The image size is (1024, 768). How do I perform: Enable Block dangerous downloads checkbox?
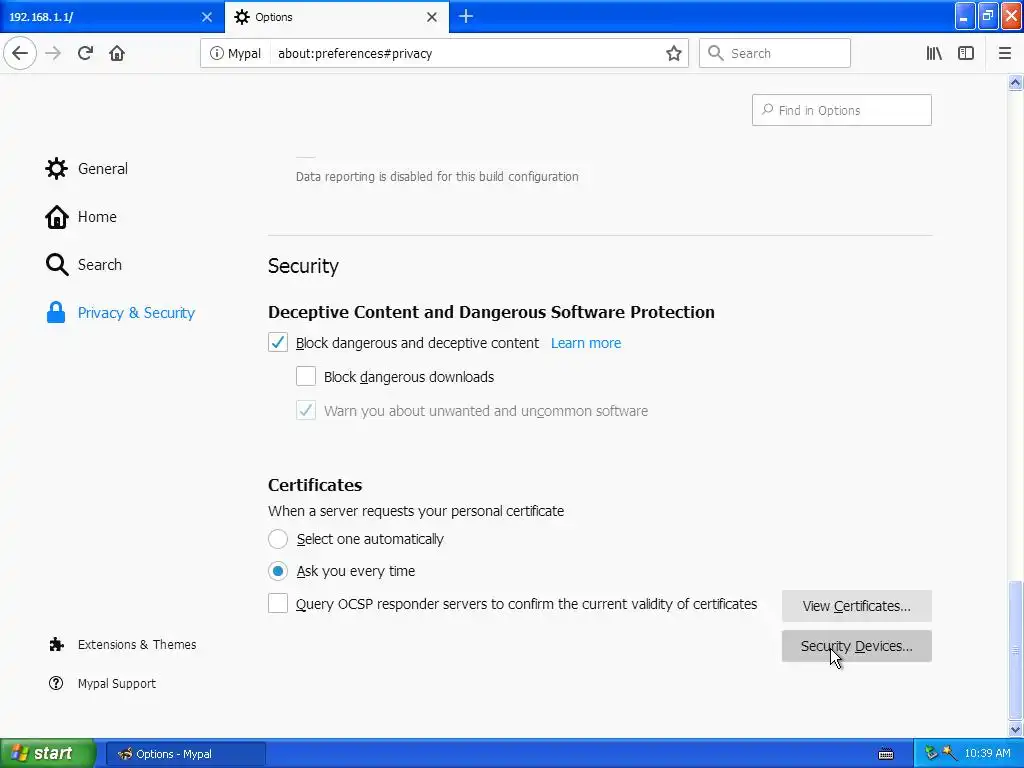pos(306,377)
